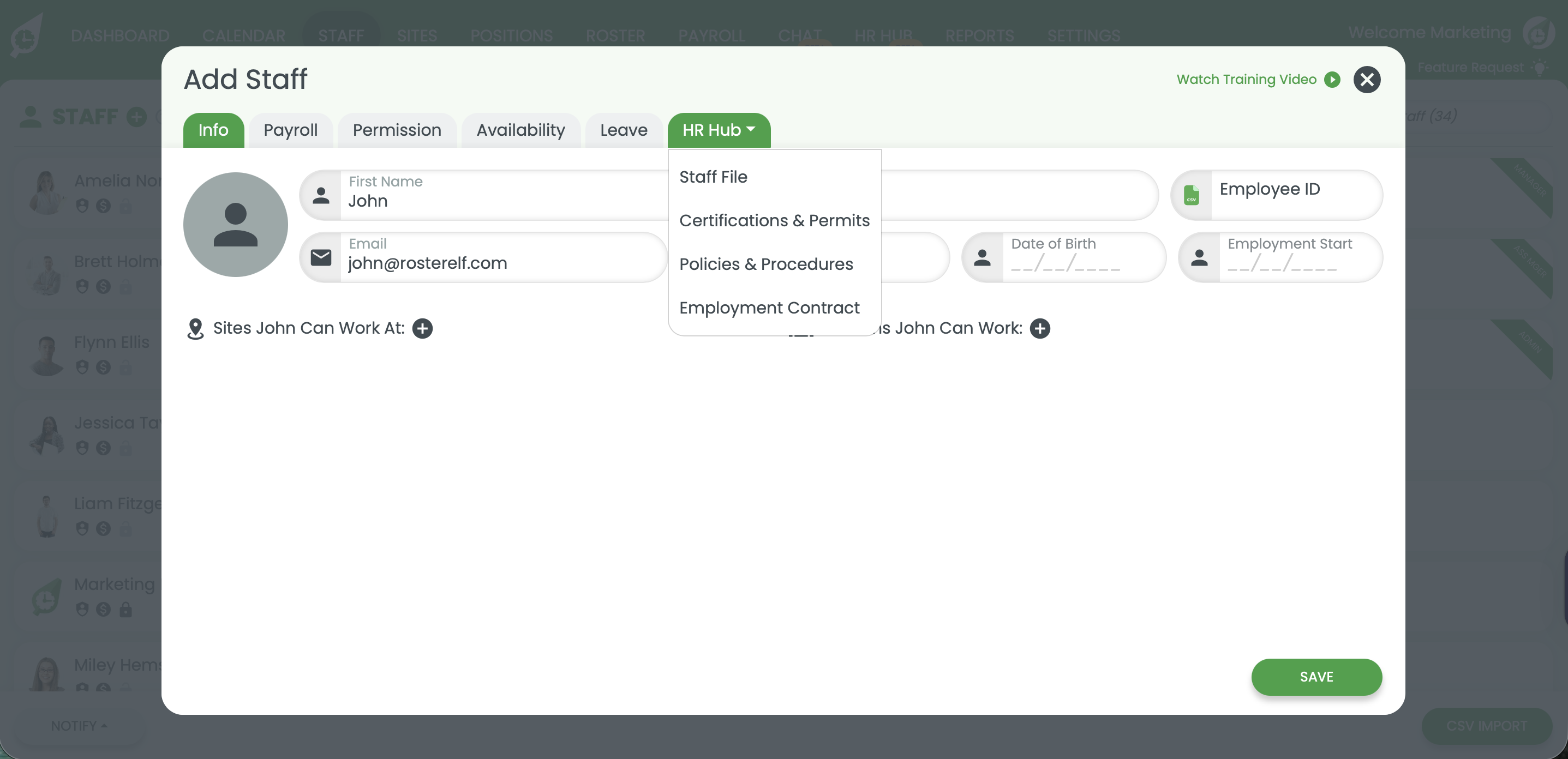Toggle the lock icon under Jessica Taylor
This screenshot has height=759, width=1568.
pyautogui.click(x=127, y=448)
